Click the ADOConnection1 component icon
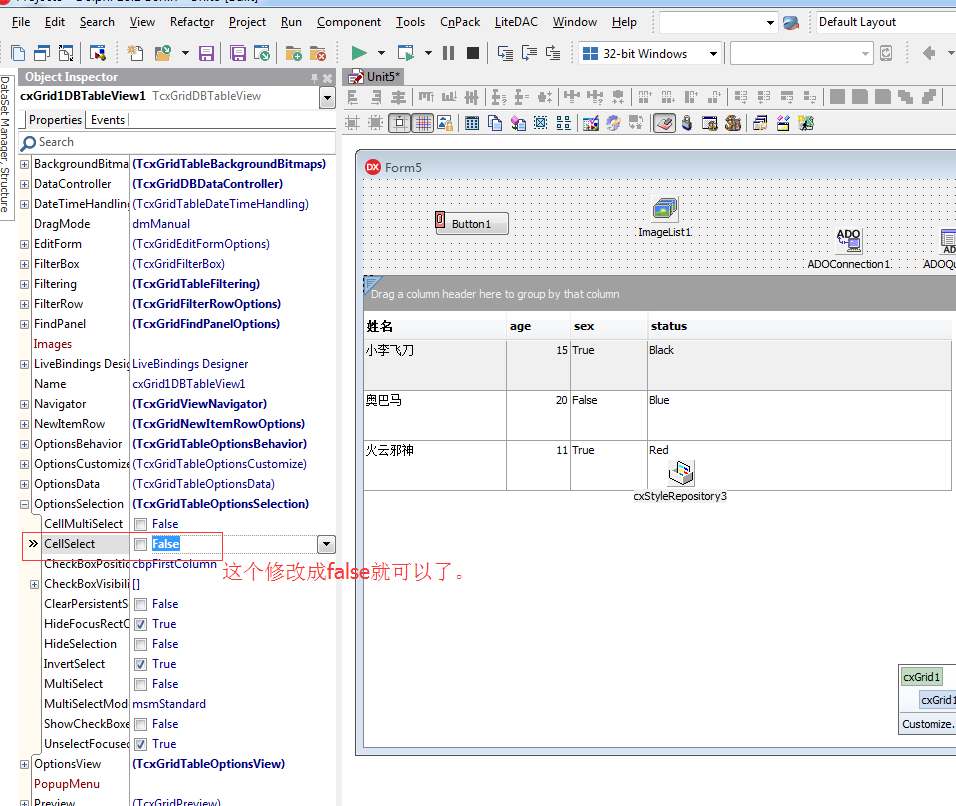This screenshot has width=956, height=806. pos(848,240)
